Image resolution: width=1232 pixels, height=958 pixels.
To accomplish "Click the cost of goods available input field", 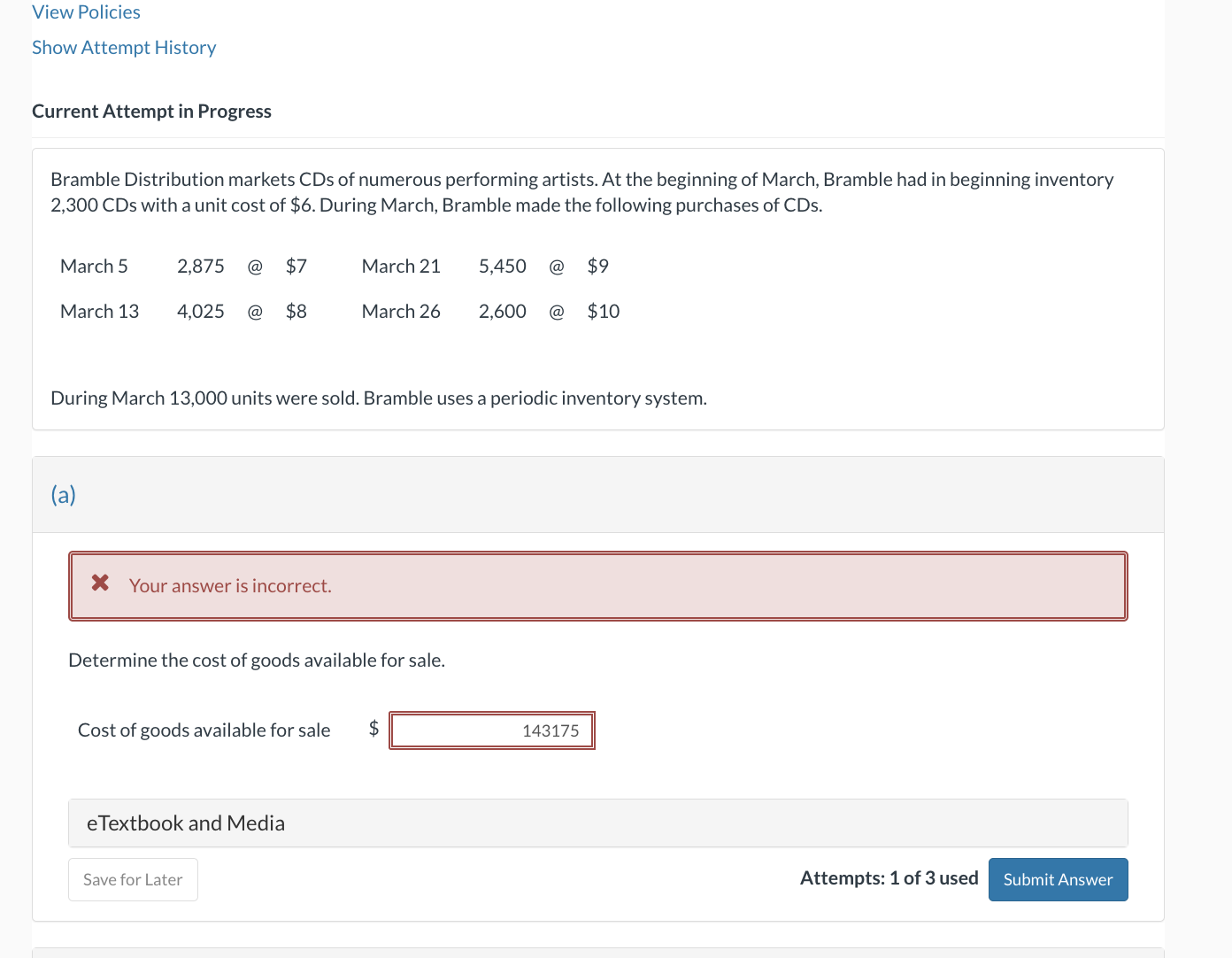I will coord(492,730).
